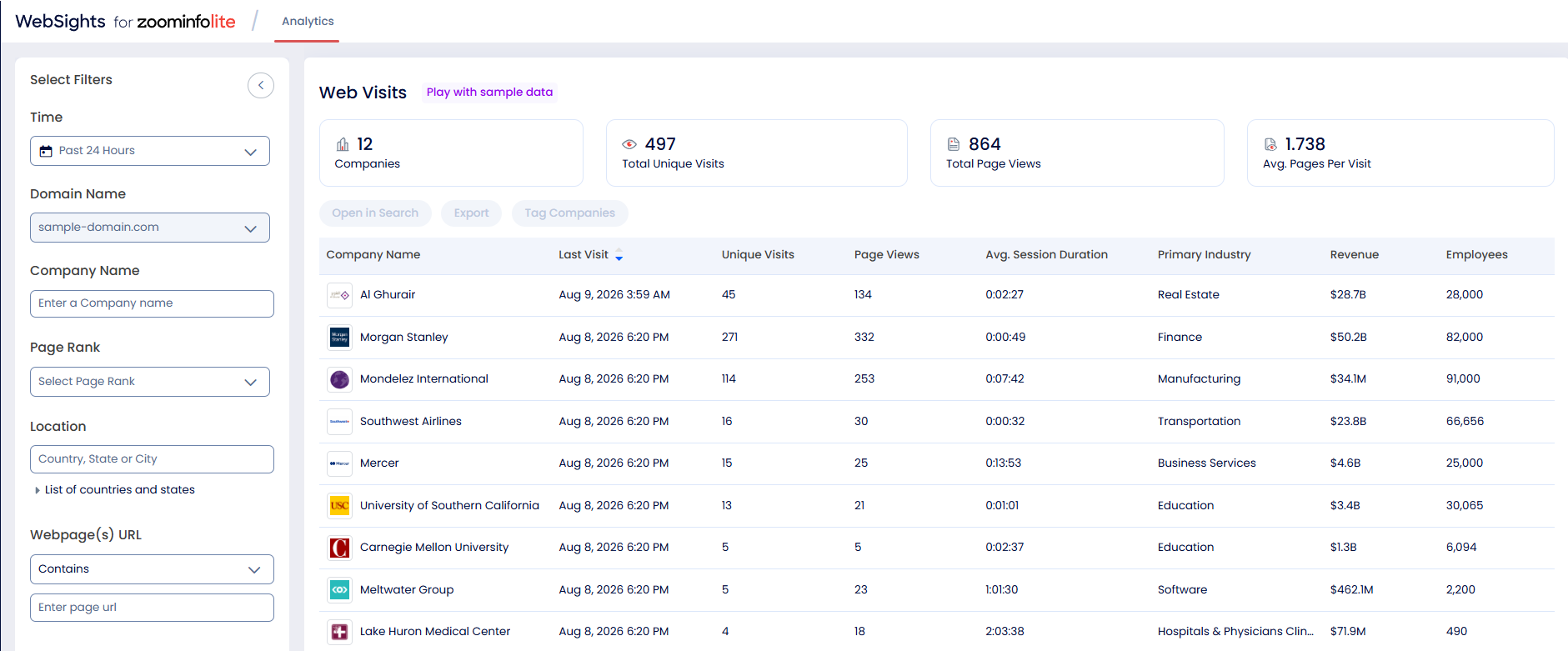Click the Export button
1568x651 pixels.
coord(471,213)
